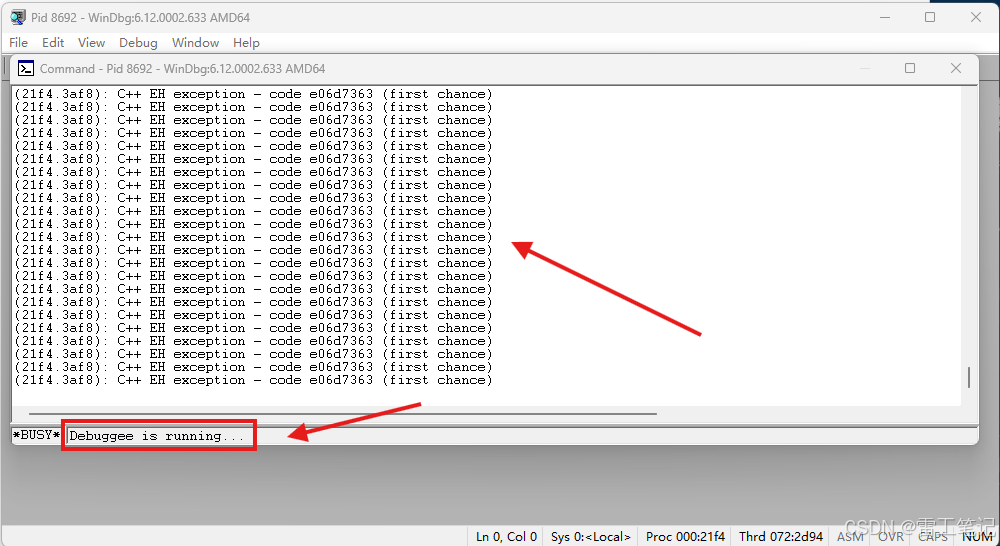The image size is (1000, 546).
Task: Click the Command window horizontal scrollbar
Action: tap(342, 414)
